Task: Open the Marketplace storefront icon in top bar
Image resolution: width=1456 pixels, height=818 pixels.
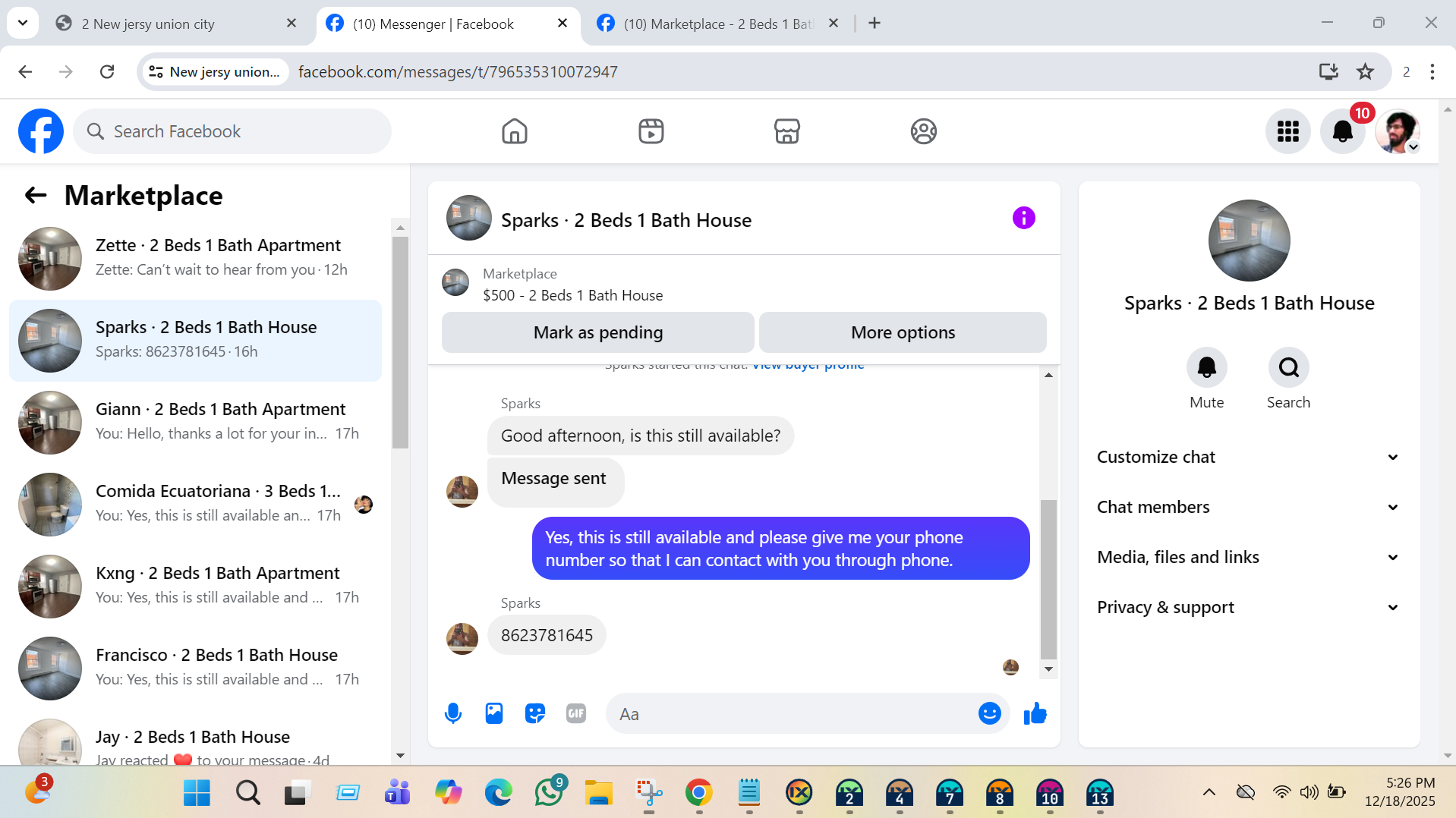Action: pyautogui.click(x=787, y=131)
